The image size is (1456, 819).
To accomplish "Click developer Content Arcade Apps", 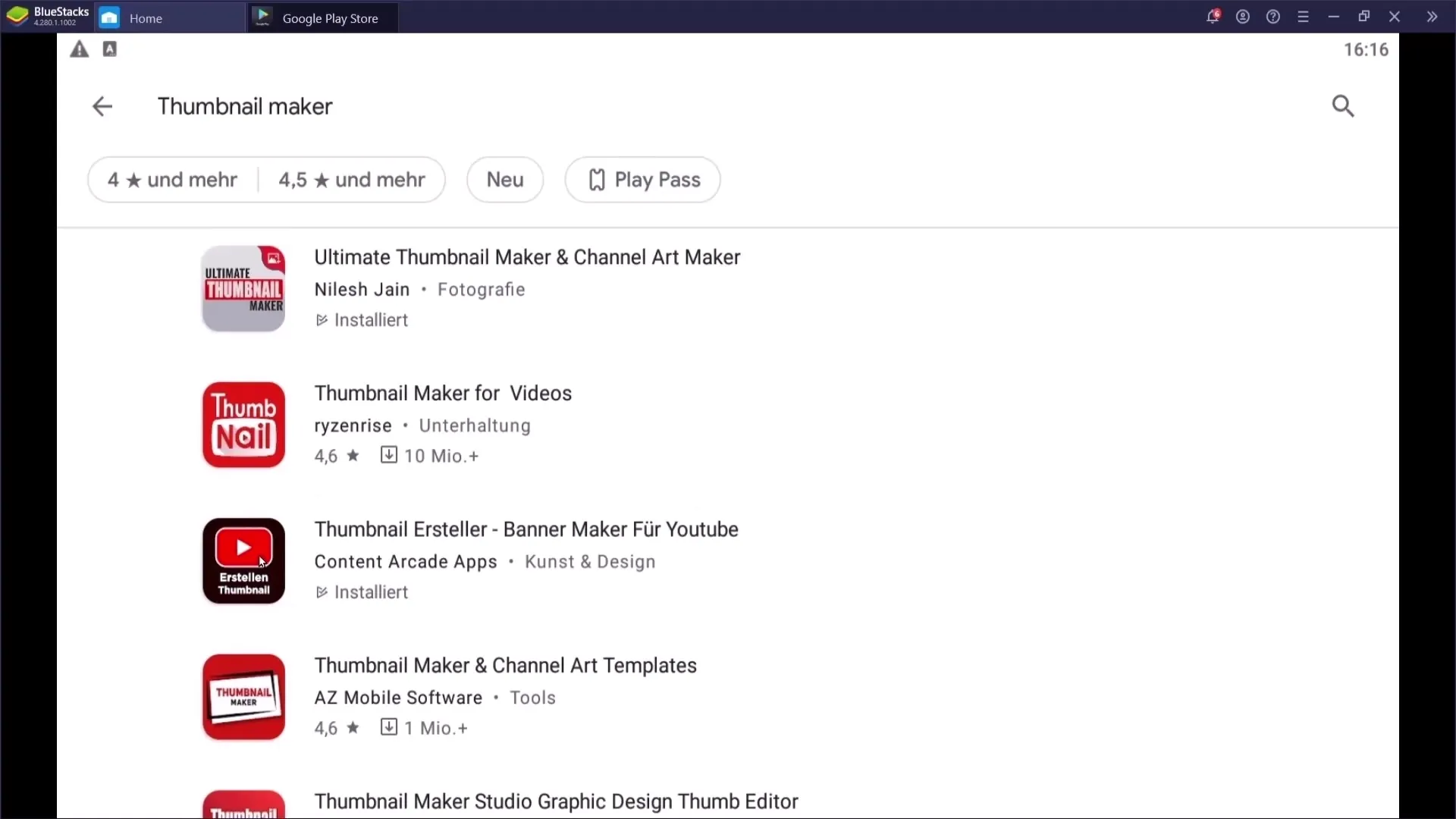I will [x=406, y=562].
